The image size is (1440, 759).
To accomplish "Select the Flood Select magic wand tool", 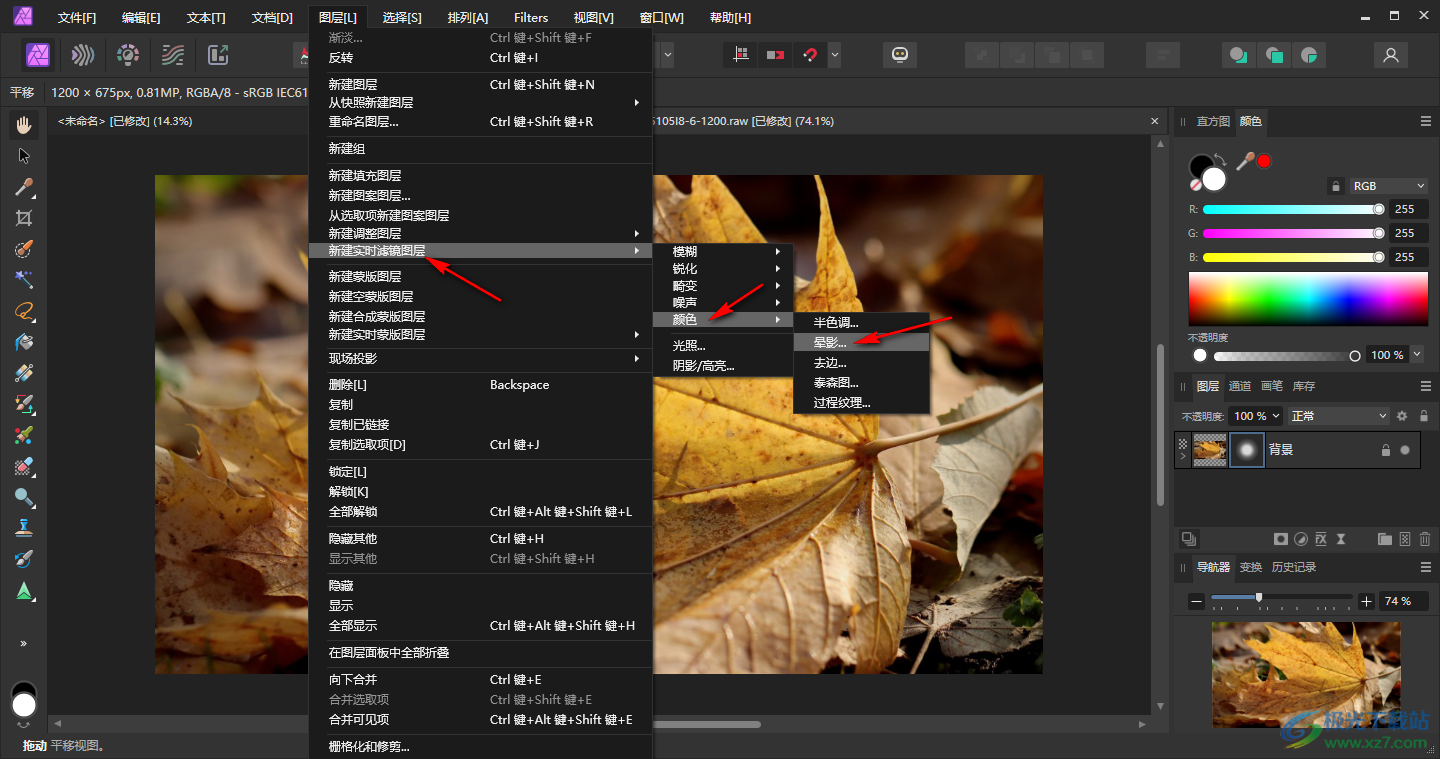I will coord(24,280).
